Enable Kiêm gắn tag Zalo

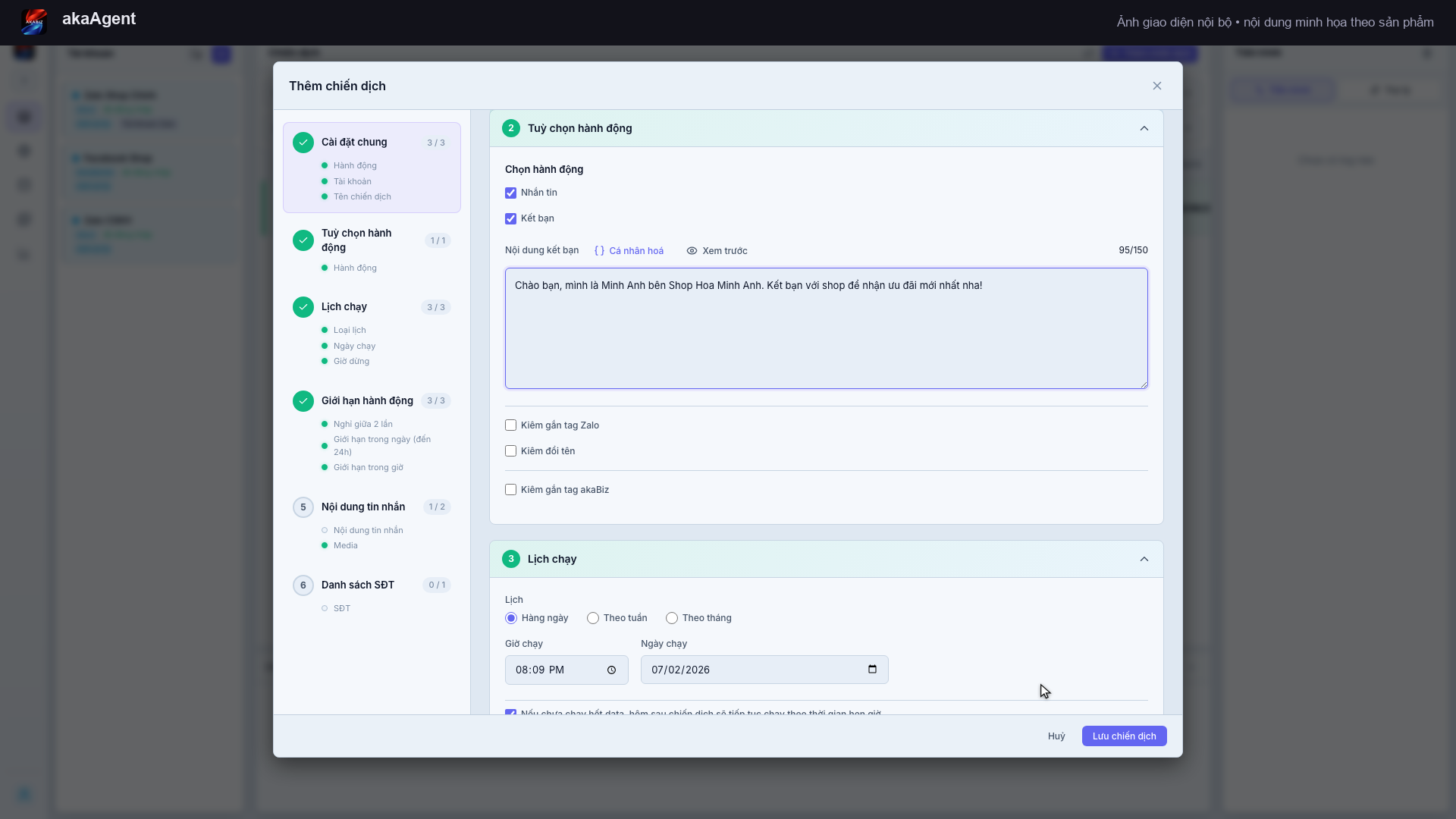(511, 425)
